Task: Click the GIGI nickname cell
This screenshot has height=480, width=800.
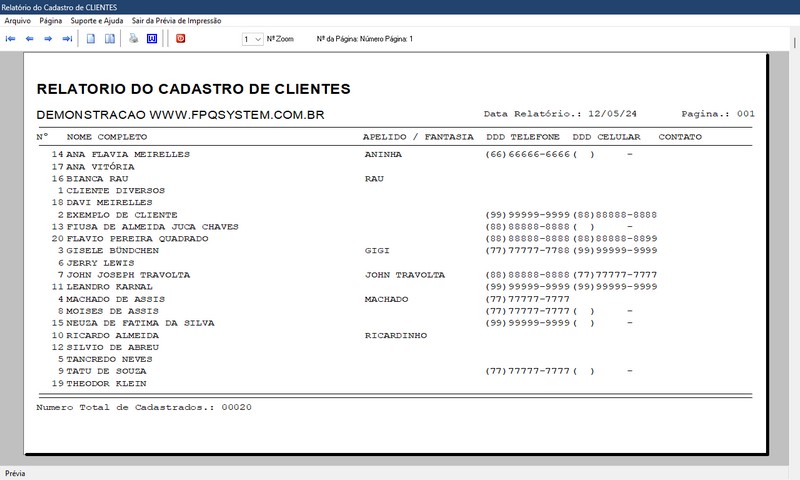Action: 377,250
